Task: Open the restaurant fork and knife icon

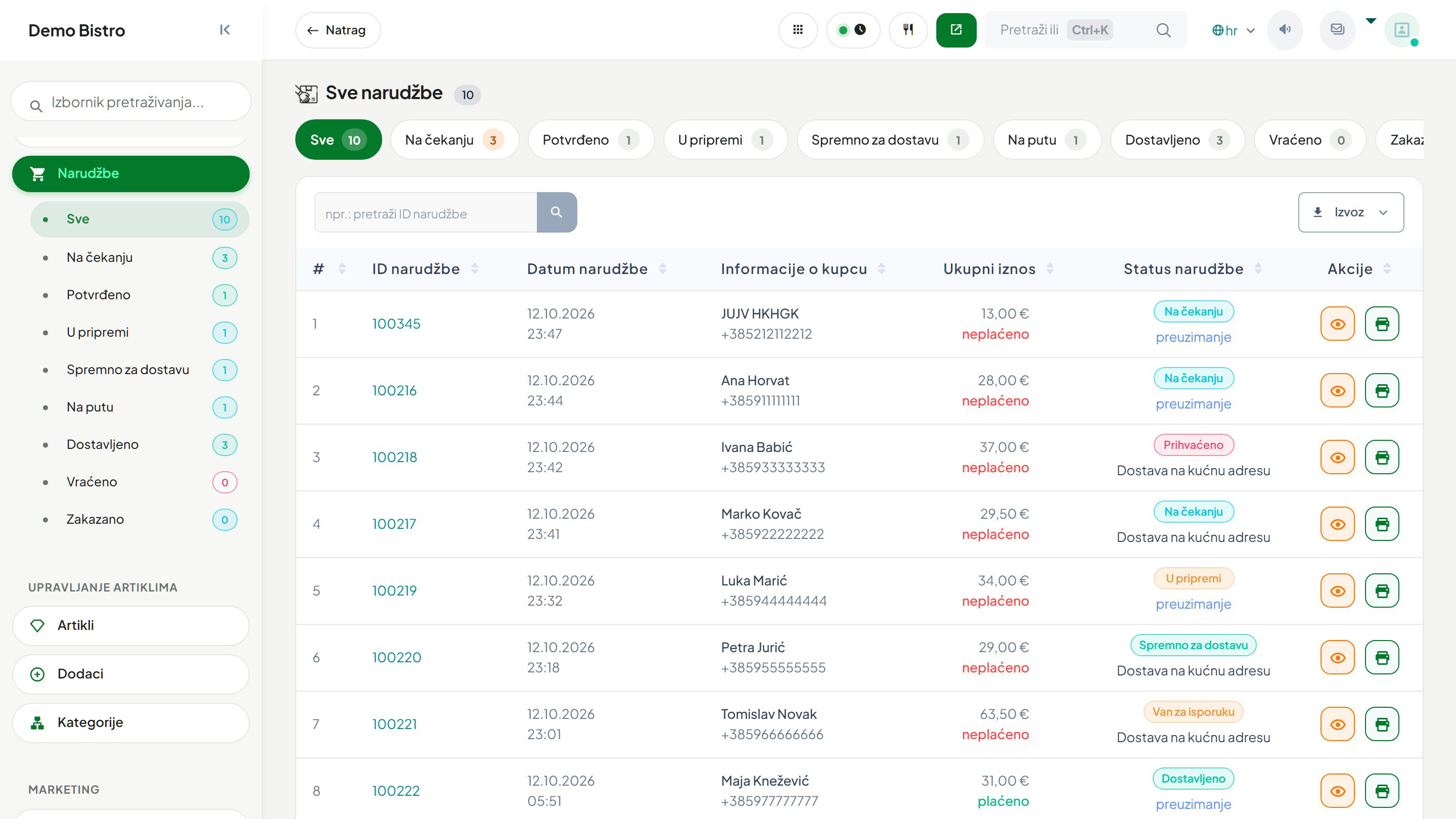Action: point(908,30)
